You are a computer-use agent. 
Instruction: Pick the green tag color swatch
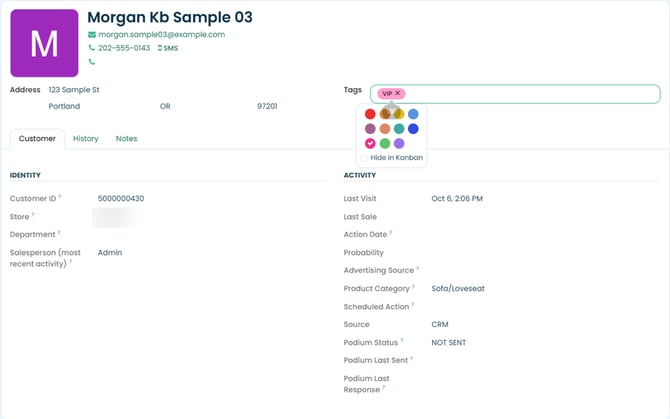tap(385, 144)
